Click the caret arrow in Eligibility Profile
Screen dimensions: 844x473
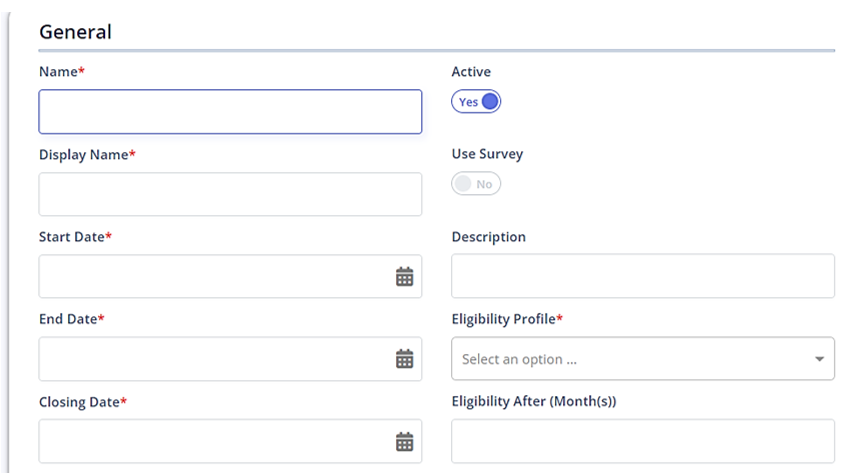point(819,359)
